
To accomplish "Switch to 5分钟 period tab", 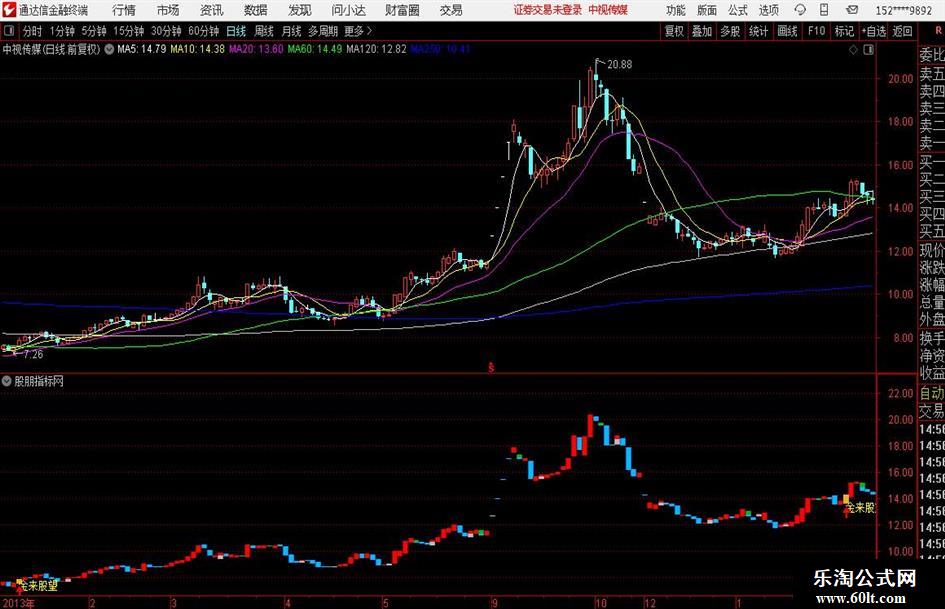I will (93, 31).
